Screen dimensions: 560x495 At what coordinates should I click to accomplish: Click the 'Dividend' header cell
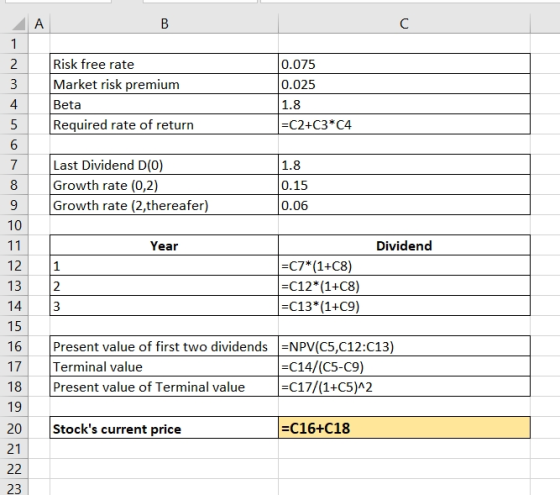coord(404,245)
